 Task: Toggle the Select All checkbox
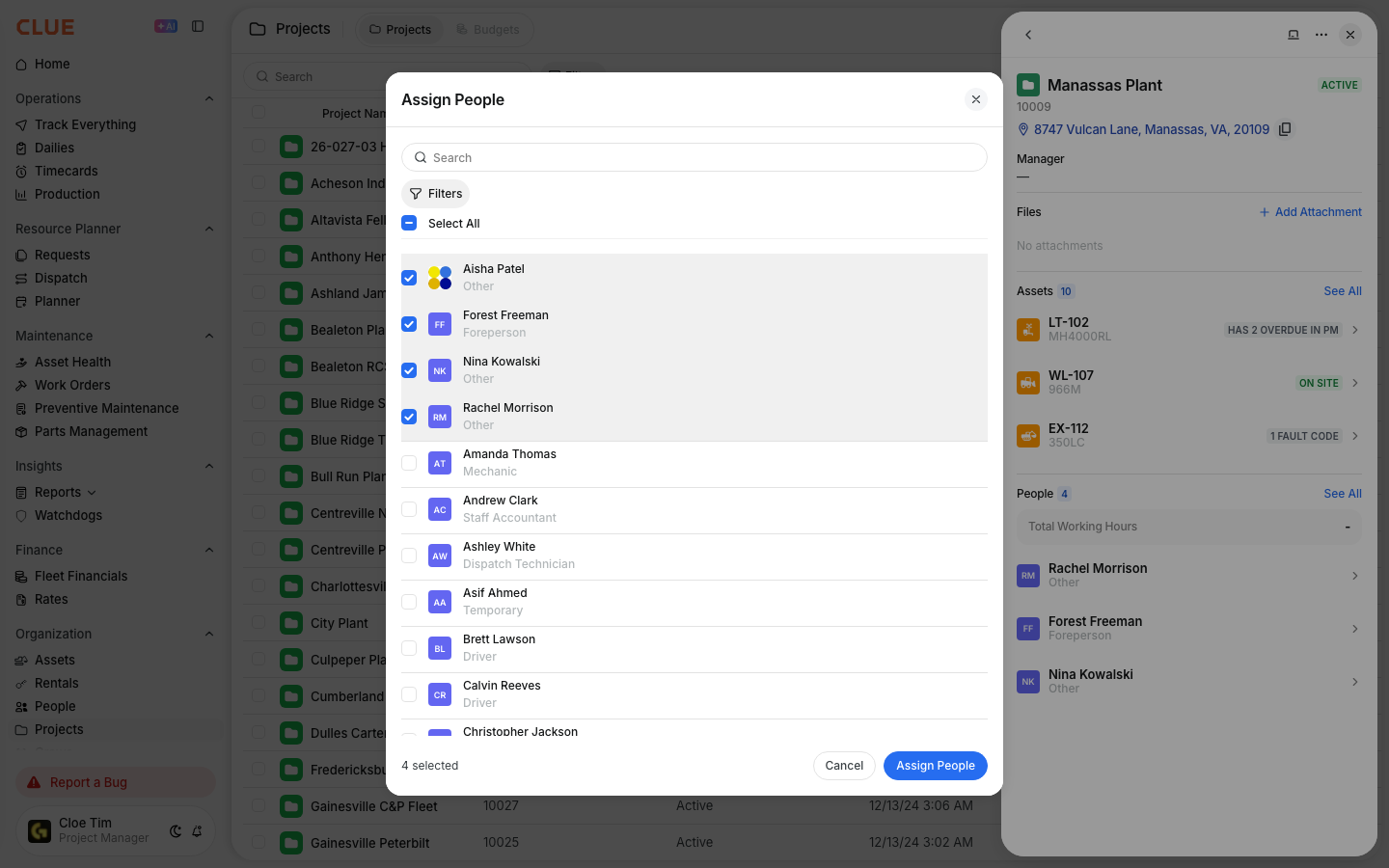point(409,223)
